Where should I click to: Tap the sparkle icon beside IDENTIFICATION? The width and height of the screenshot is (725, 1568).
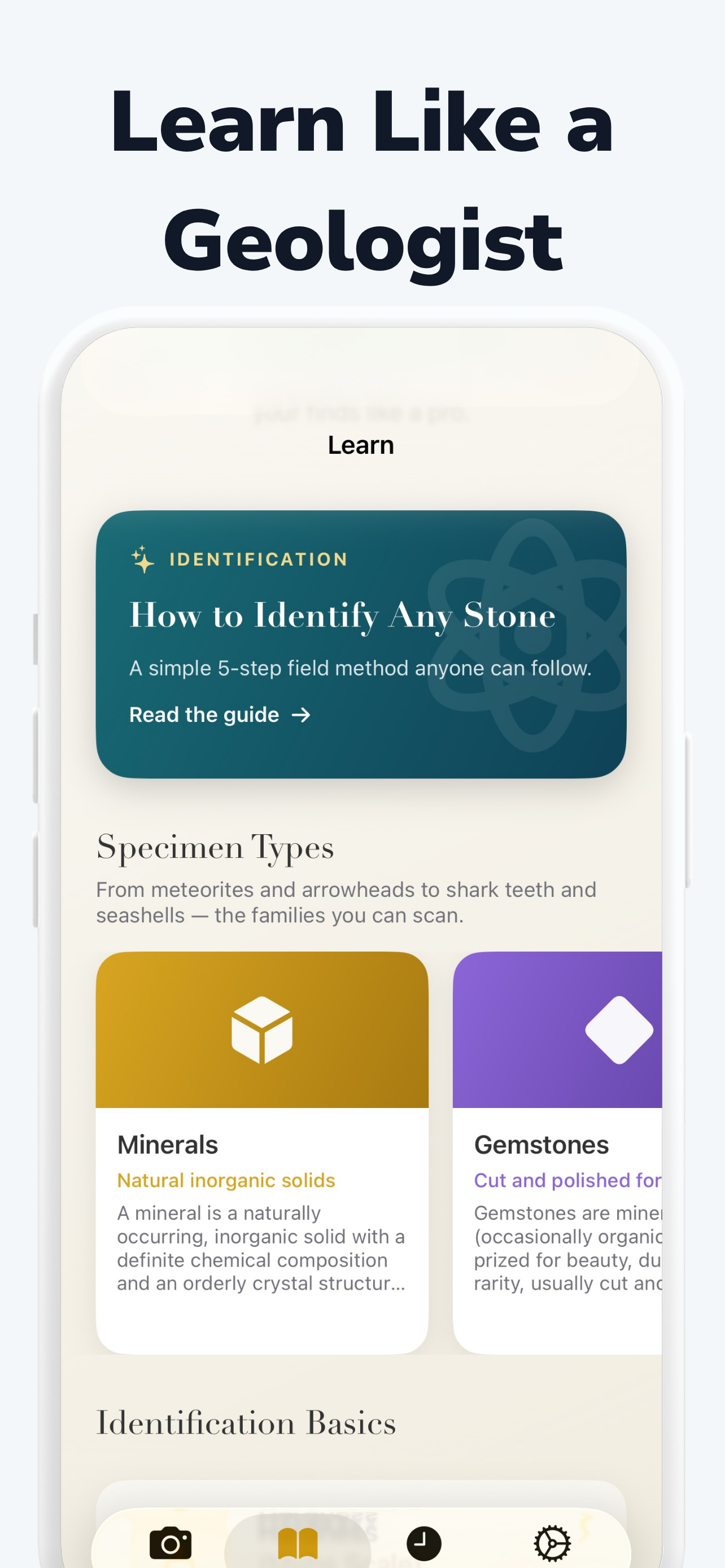click(x=142, y=559)
